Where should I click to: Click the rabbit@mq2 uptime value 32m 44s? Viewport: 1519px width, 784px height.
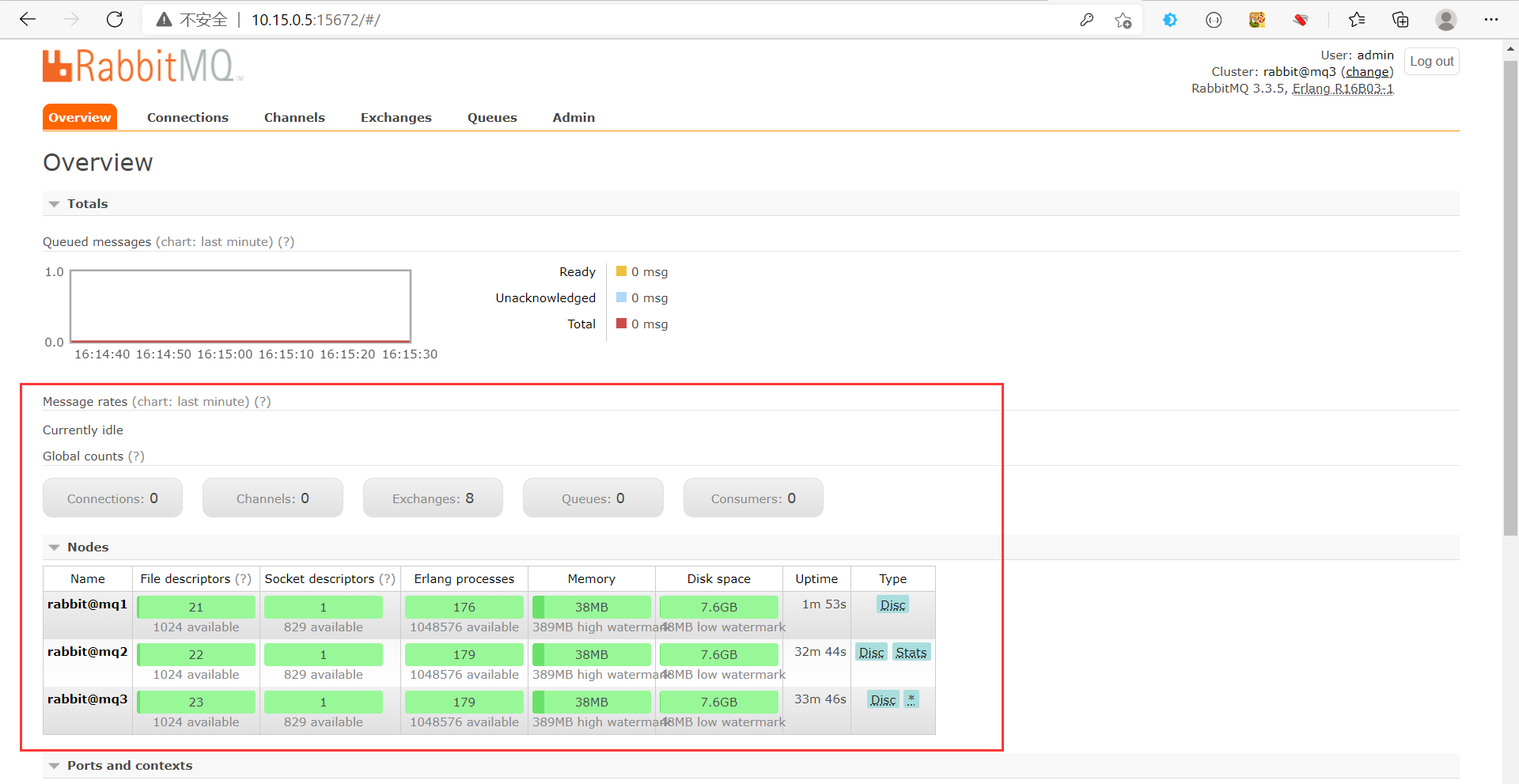click(820, 652)
